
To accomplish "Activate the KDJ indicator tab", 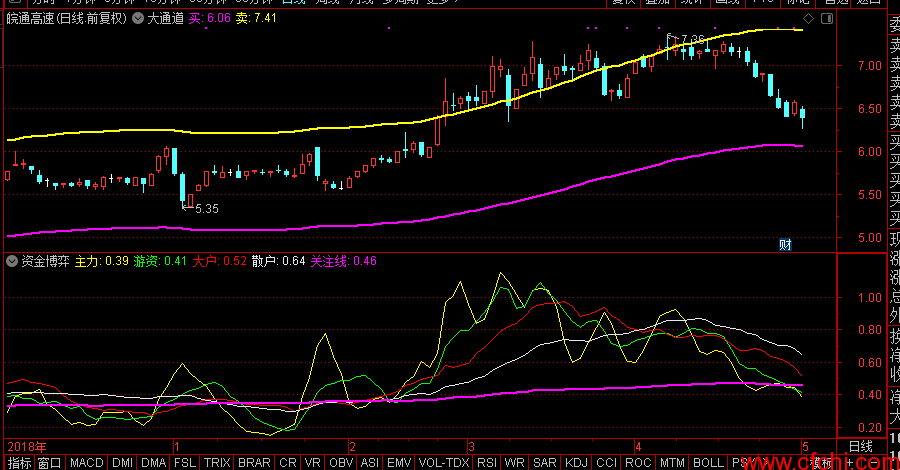I will point(576,463).
